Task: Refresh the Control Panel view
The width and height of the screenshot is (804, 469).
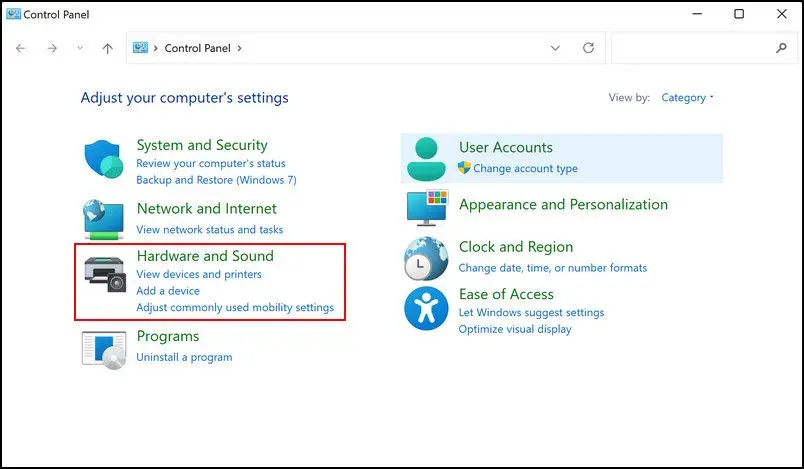Action: tap(589, 48)
